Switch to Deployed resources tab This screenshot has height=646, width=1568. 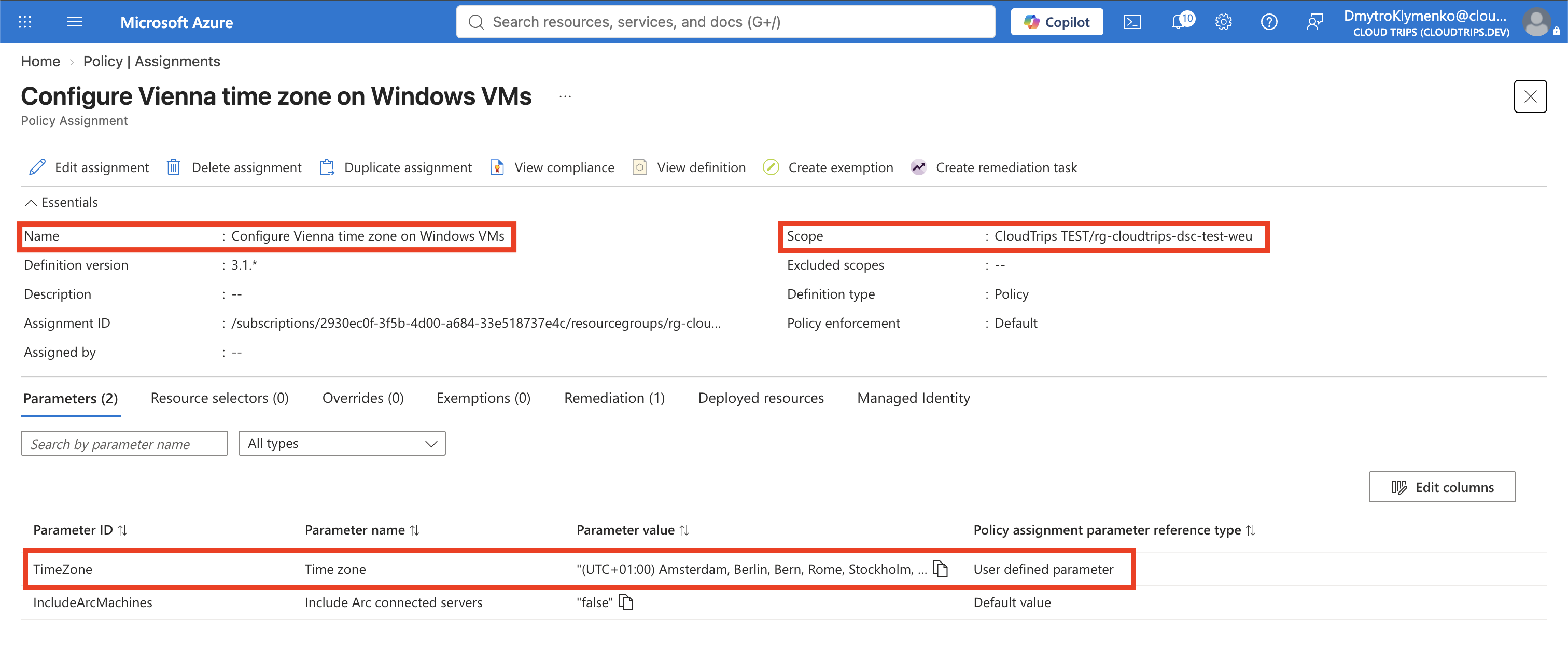pyautogui.click(x=761, y=398)
